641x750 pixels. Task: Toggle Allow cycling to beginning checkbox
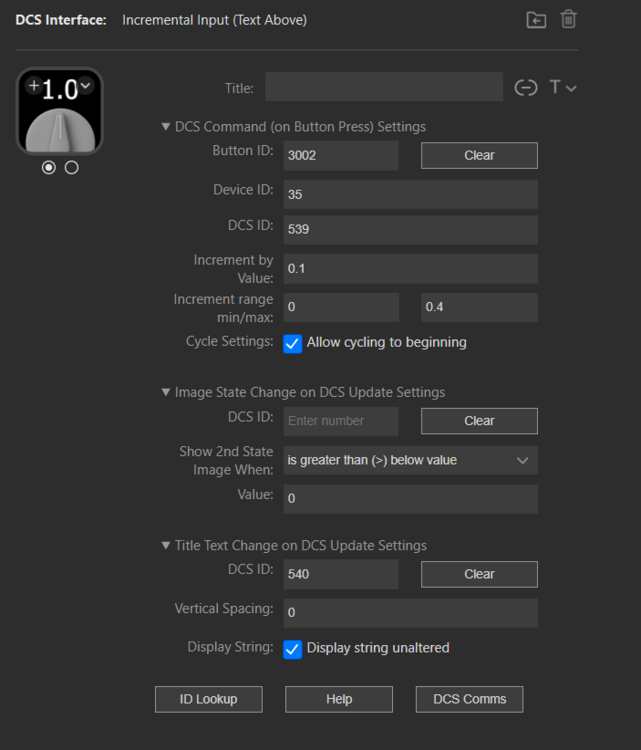click(292, 343)
